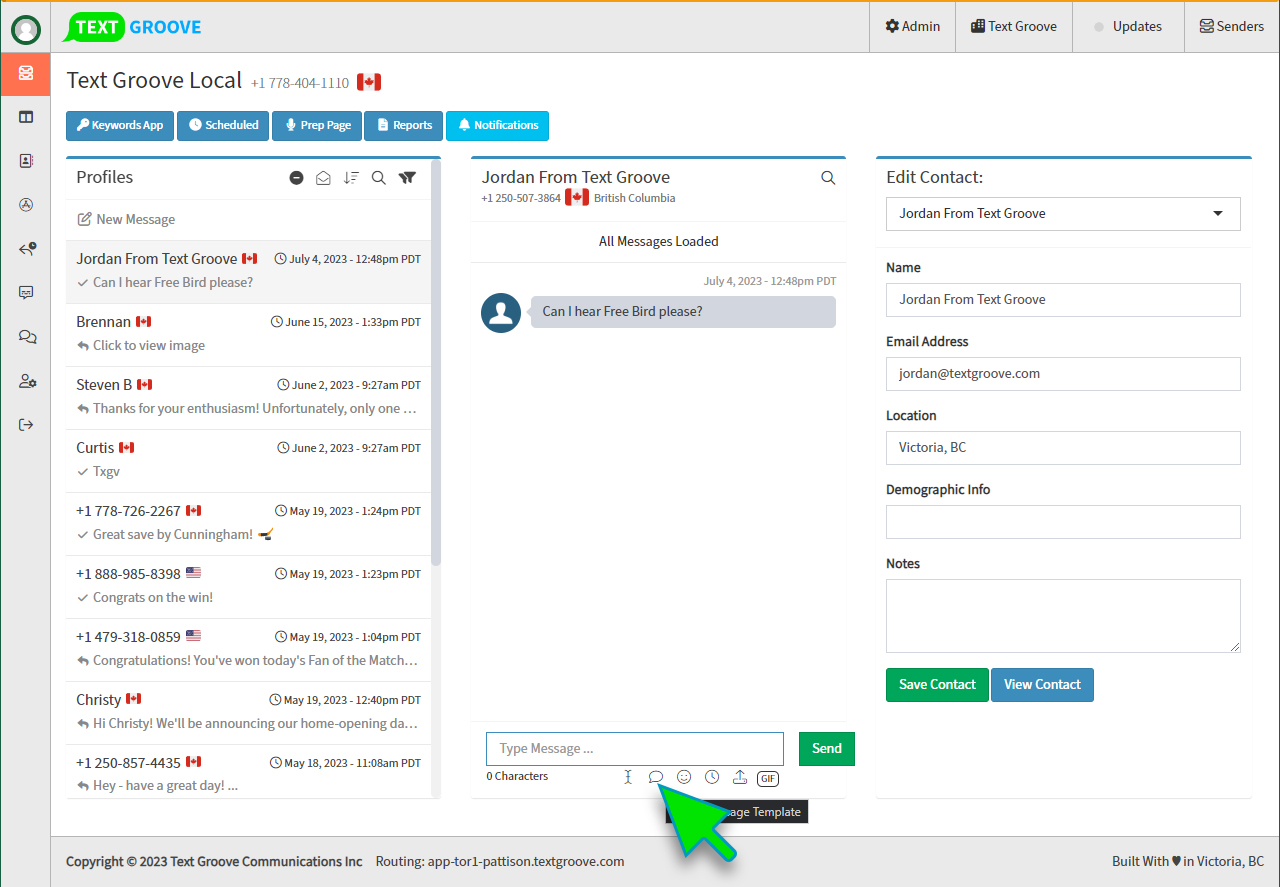Save the contact
Viewport: 1280px width, 887px height.
point(937,685)
